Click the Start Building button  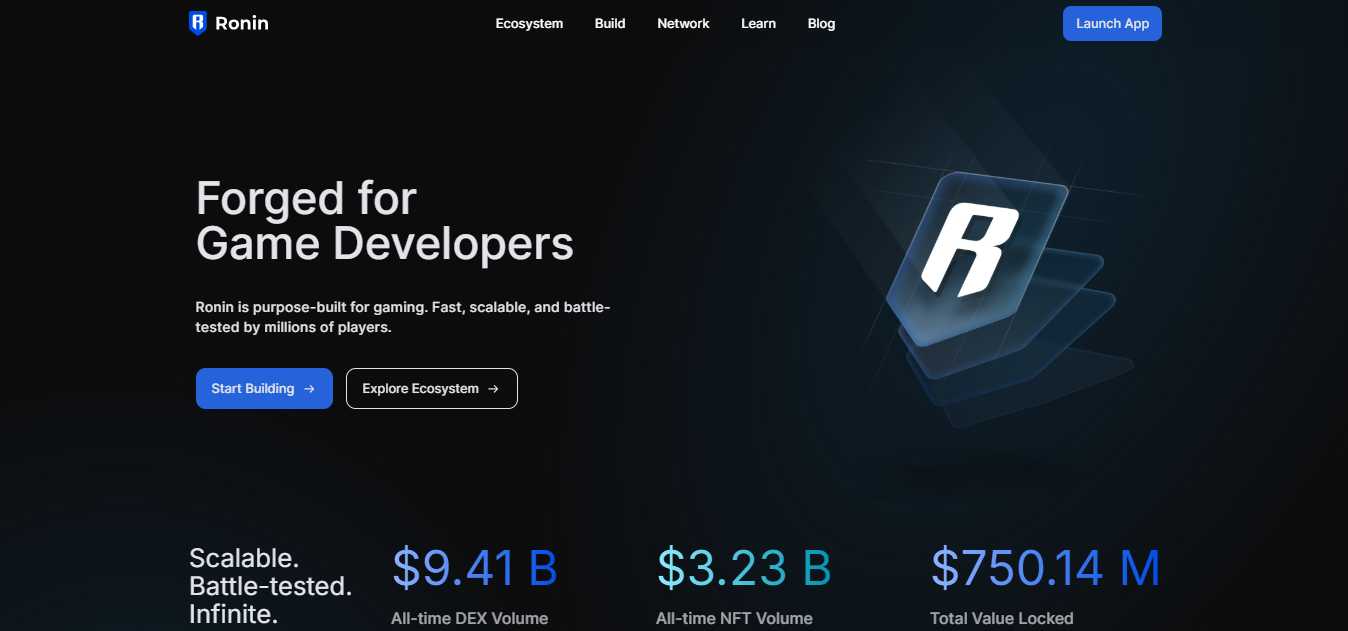(x=264, y=388)
